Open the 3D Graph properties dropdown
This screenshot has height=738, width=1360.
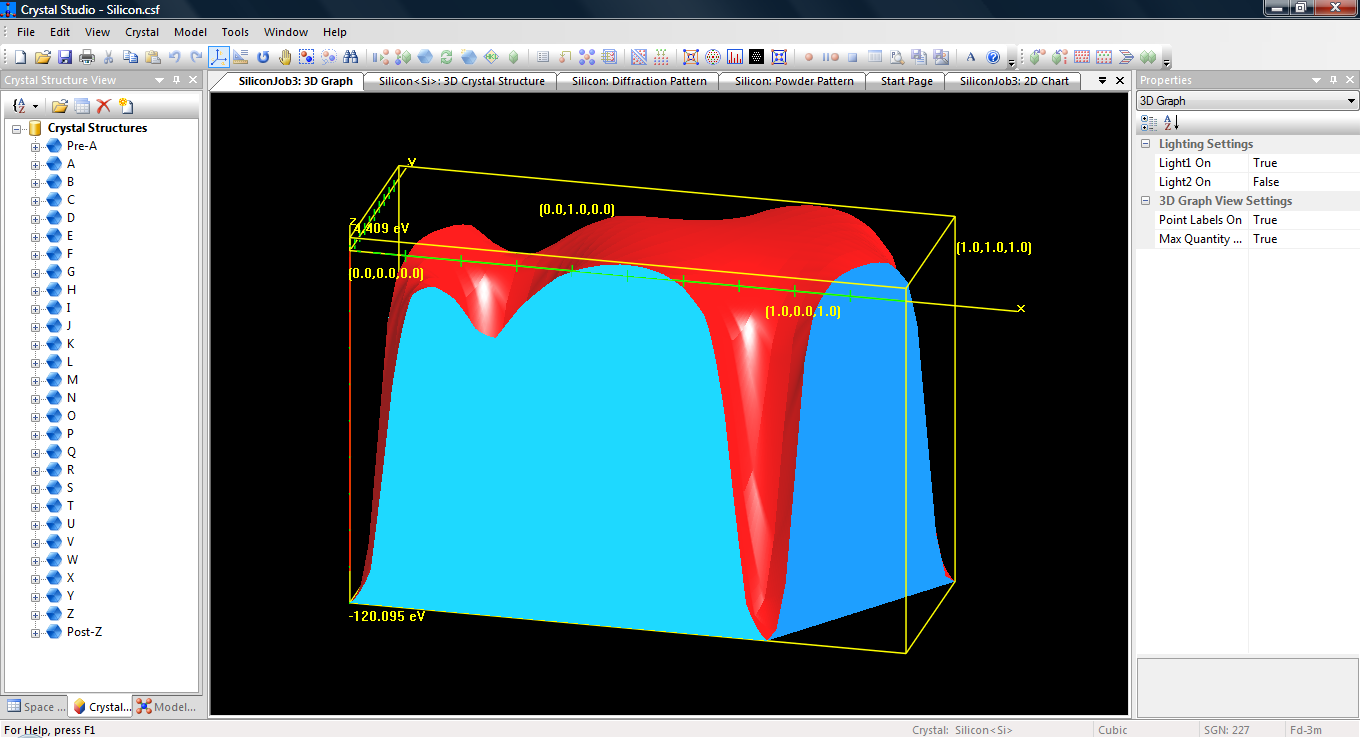click(1352, 101)
